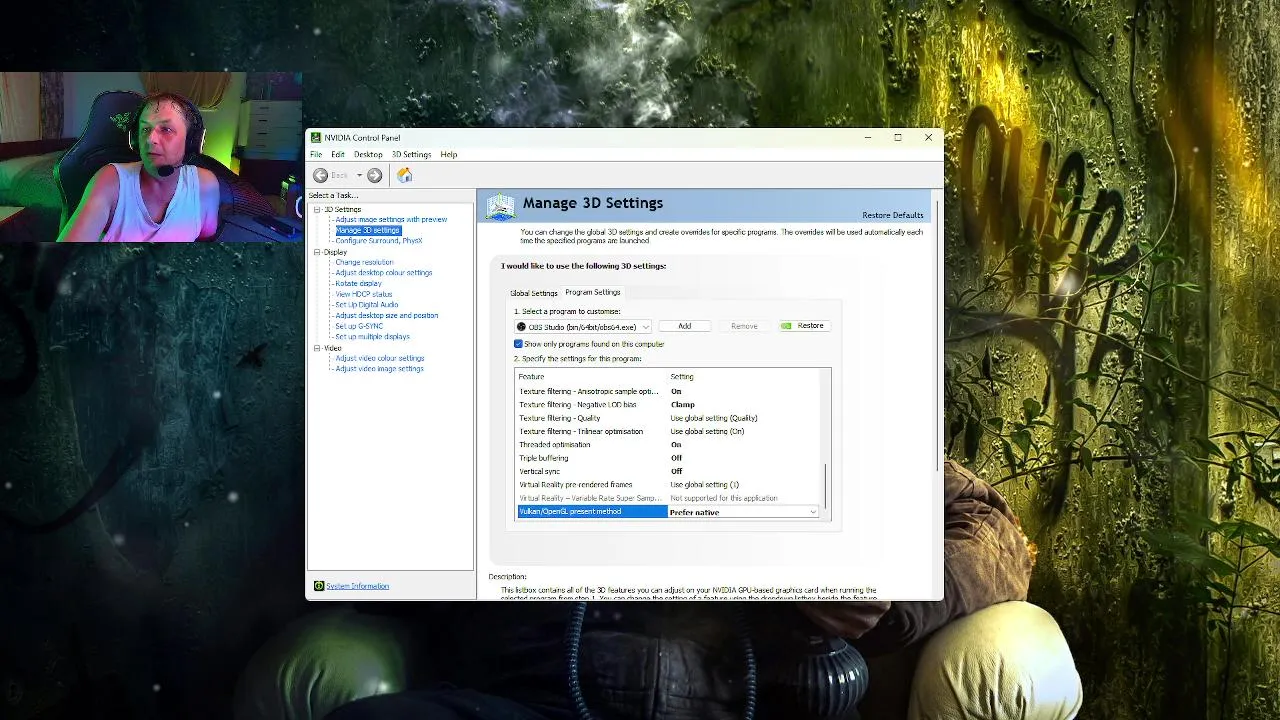Open the Edit menu
Screen dimensions: 1280x720
(338, 154)
